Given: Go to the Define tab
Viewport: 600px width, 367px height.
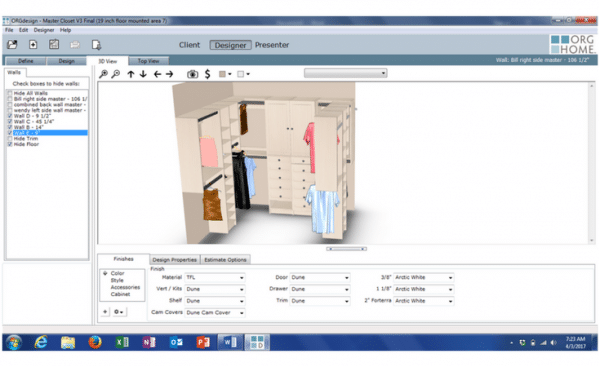Looking at the screenshot, I should coord(26,61).
